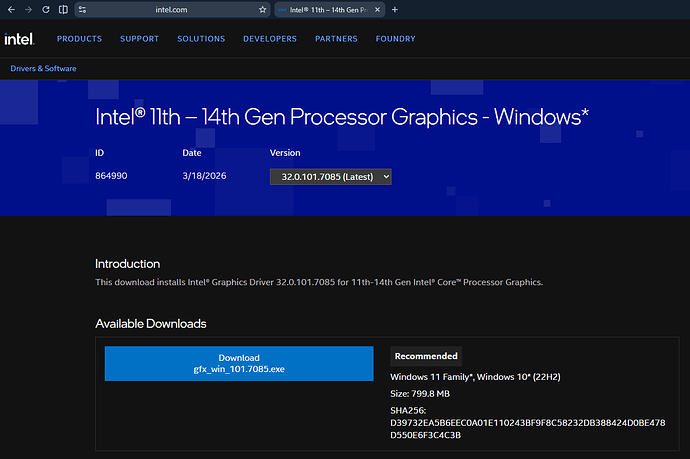Follow the Drivers & Software breadcrumb link
Image resolution: width=690 pixels, height=459 pixels.
tap(44, 69)
